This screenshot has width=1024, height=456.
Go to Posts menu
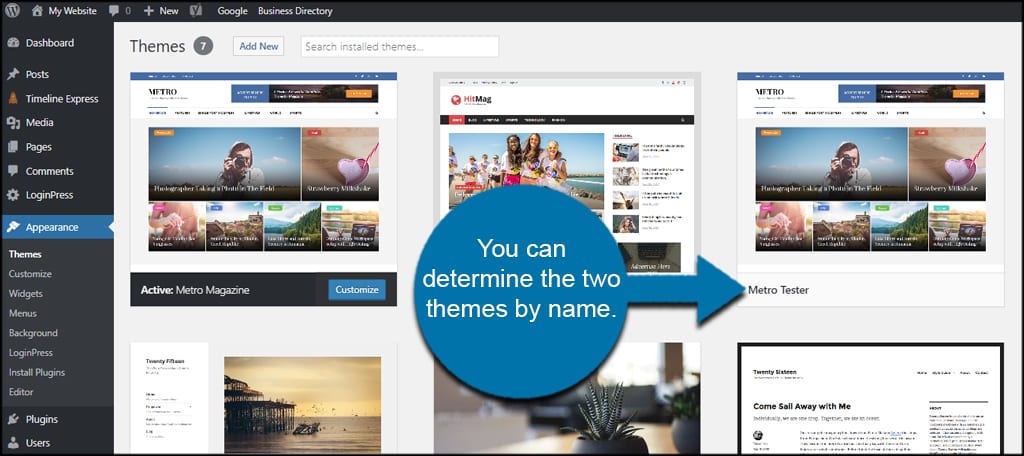tap(37, 74)
